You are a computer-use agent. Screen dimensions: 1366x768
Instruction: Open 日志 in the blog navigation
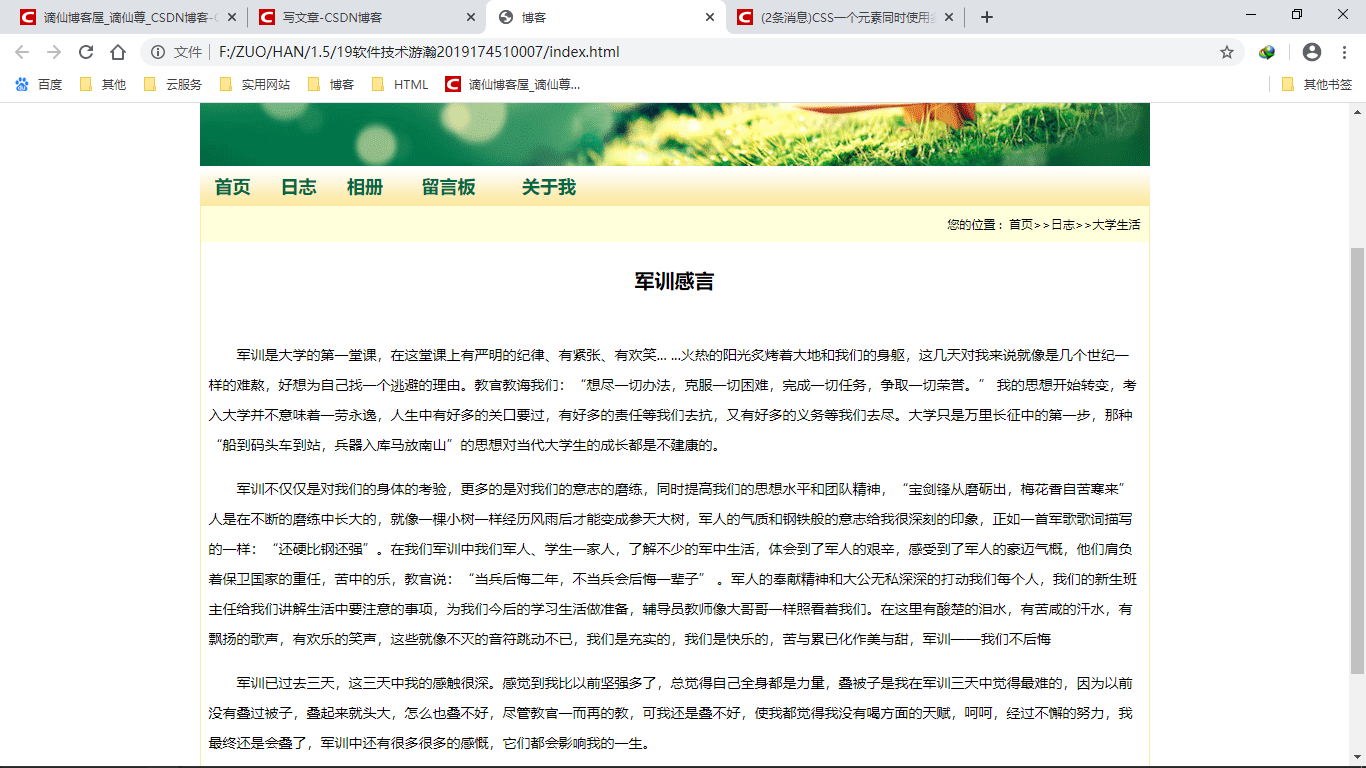click(x=298, y=187)
